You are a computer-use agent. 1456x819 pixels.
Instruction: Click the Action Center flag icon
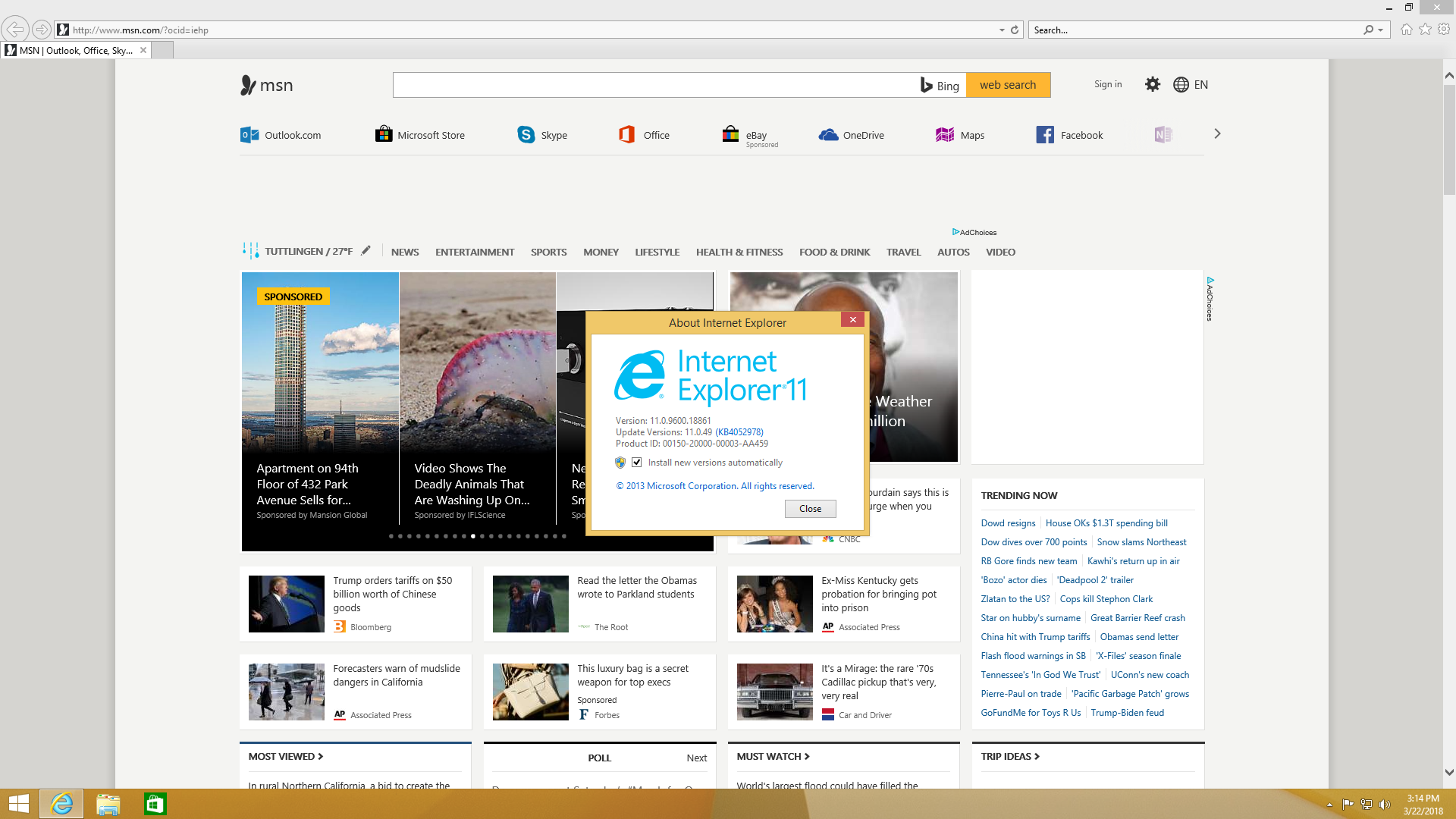[1348, 805]
